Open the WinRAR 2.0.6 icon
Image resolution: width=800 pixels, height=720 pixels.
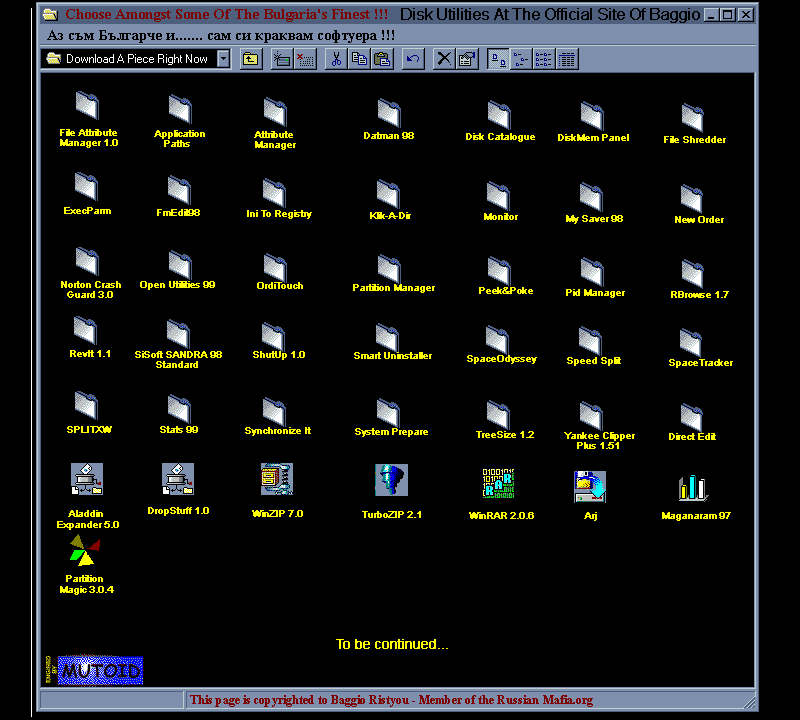coord(498,483)
